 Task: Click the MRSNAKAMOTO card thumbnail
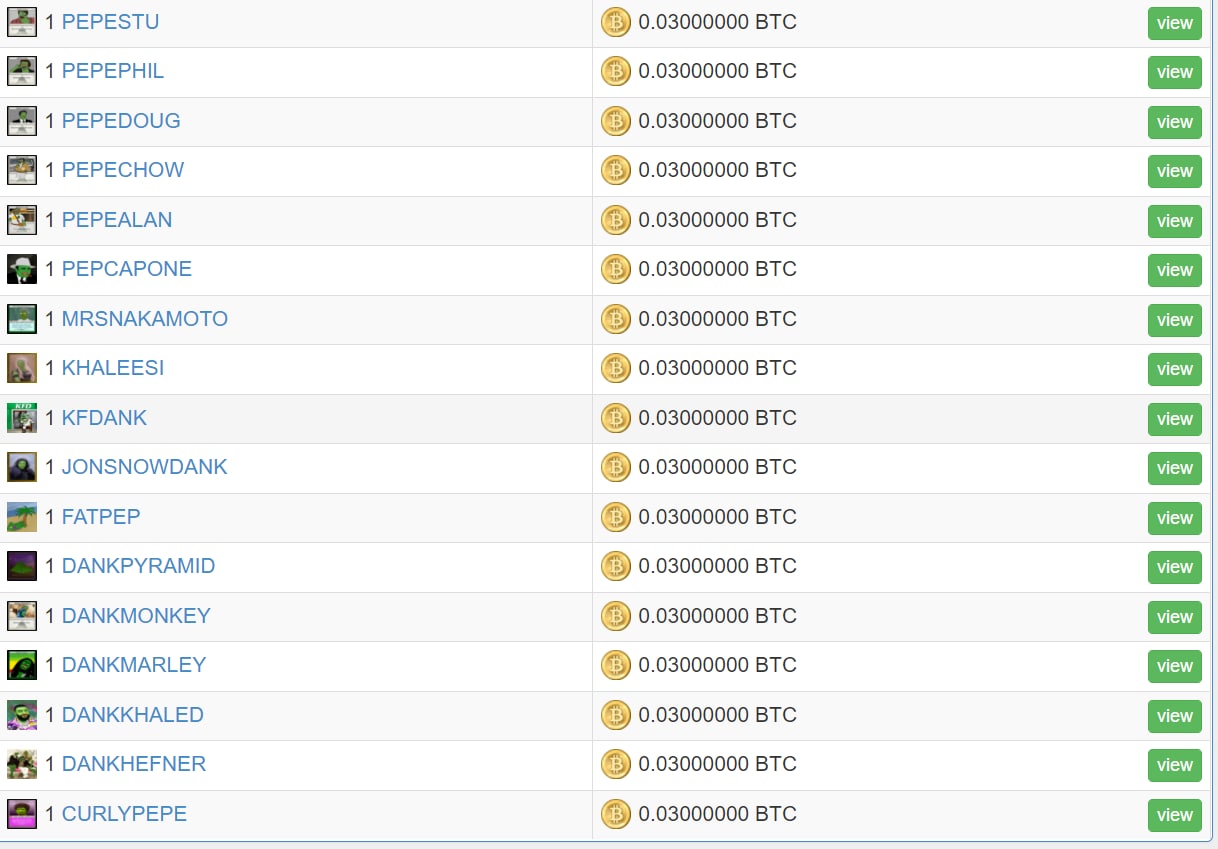point(22,319)
